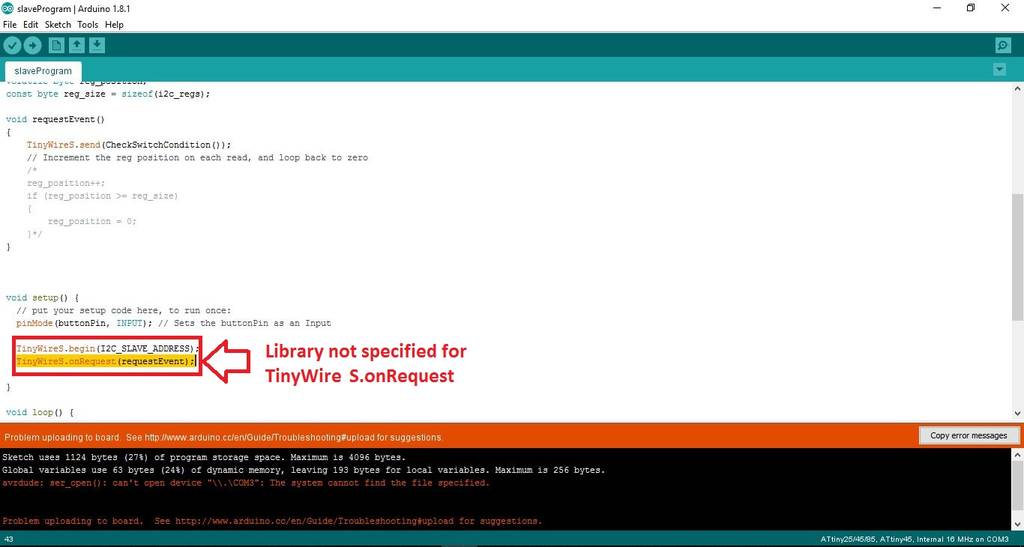Open the Help menu
Image resolution: width=1024 pixels, height=547 pixels.
pos(114,25)
